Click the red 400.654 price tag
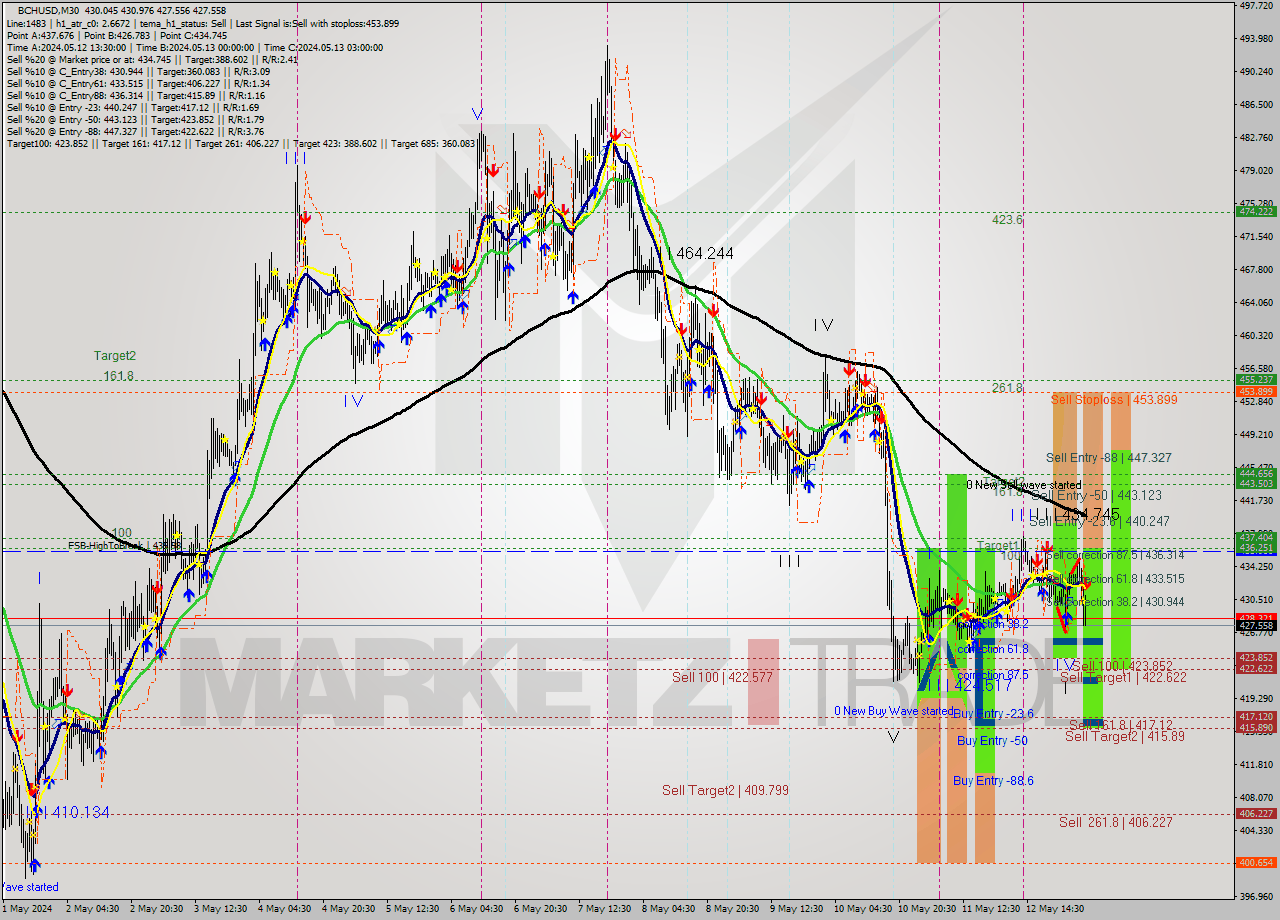1280x920 pixels. click(x=1256, y=862)
